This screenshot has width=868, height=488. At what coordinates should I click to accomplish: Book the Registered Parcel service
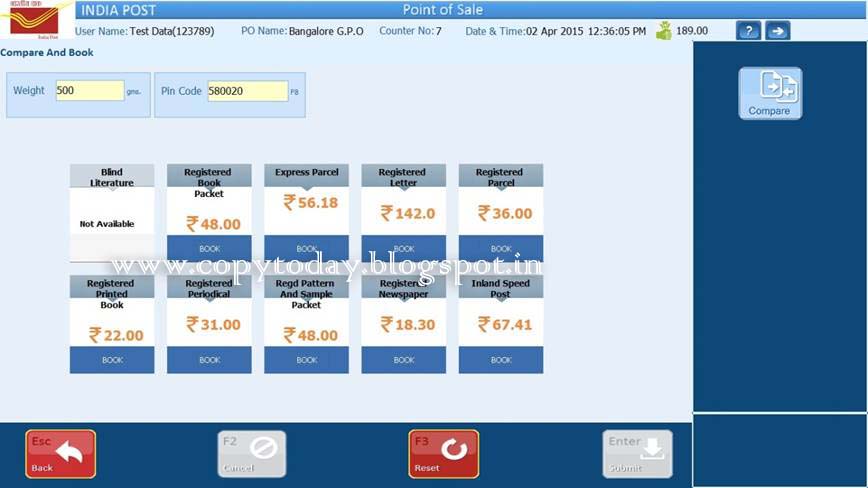(501, 248)
